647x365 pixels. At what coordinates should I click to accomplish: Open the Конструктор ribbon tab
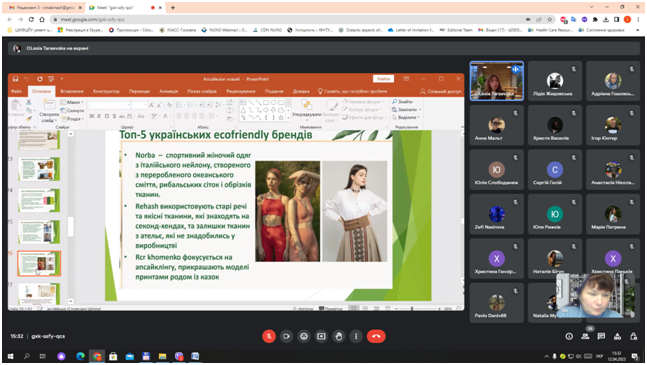[x=106, y=91]
